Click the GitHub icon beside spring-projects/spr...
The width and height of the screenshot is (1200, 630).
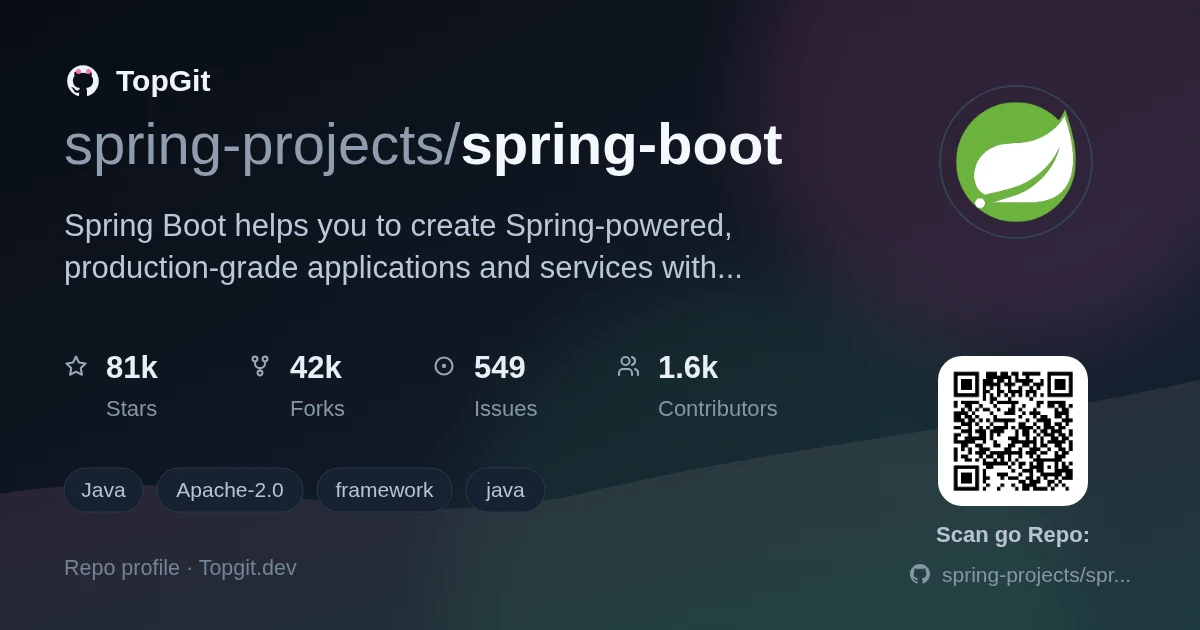(x=920, y=574)
